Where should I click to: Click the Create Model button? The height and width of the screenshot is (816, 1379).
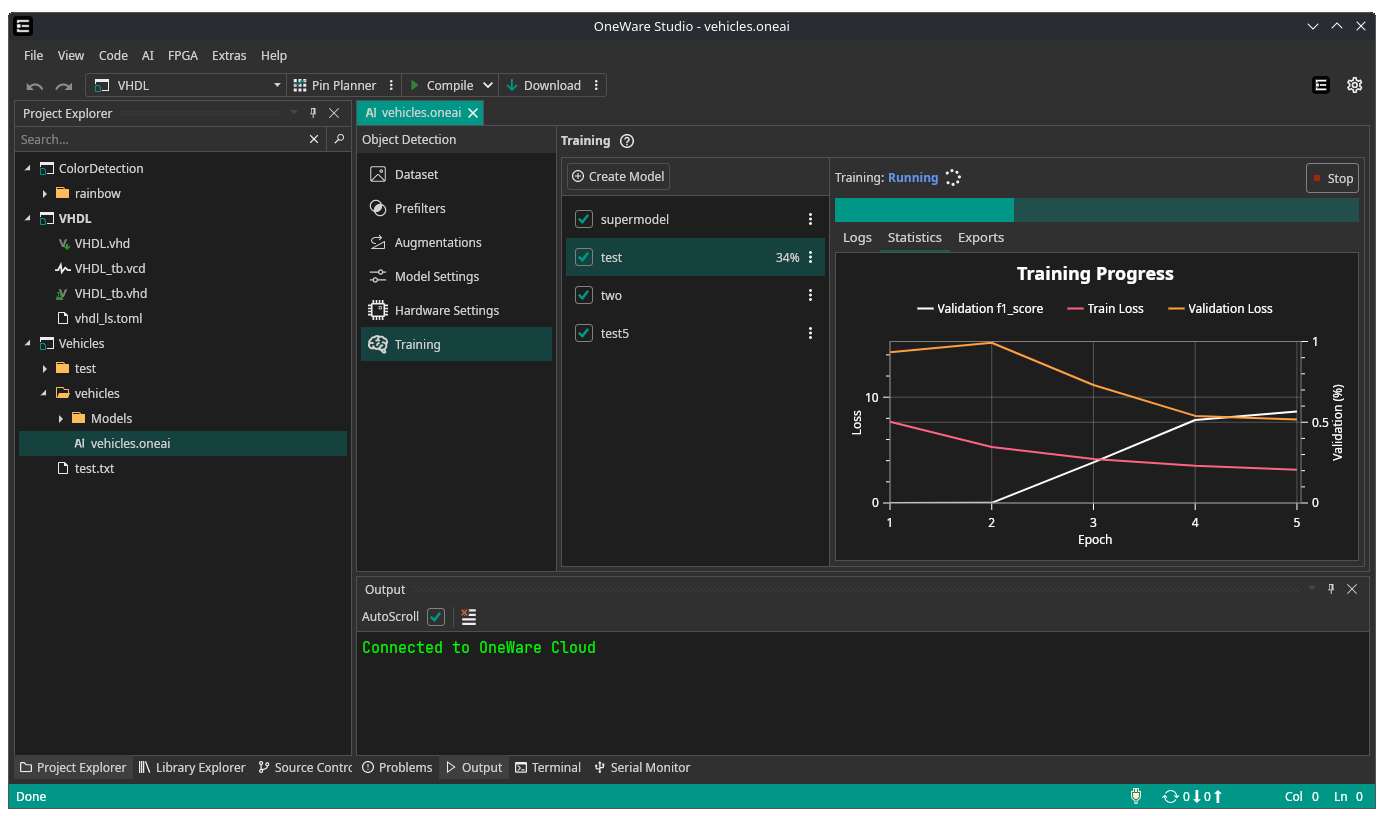point(618,176)
